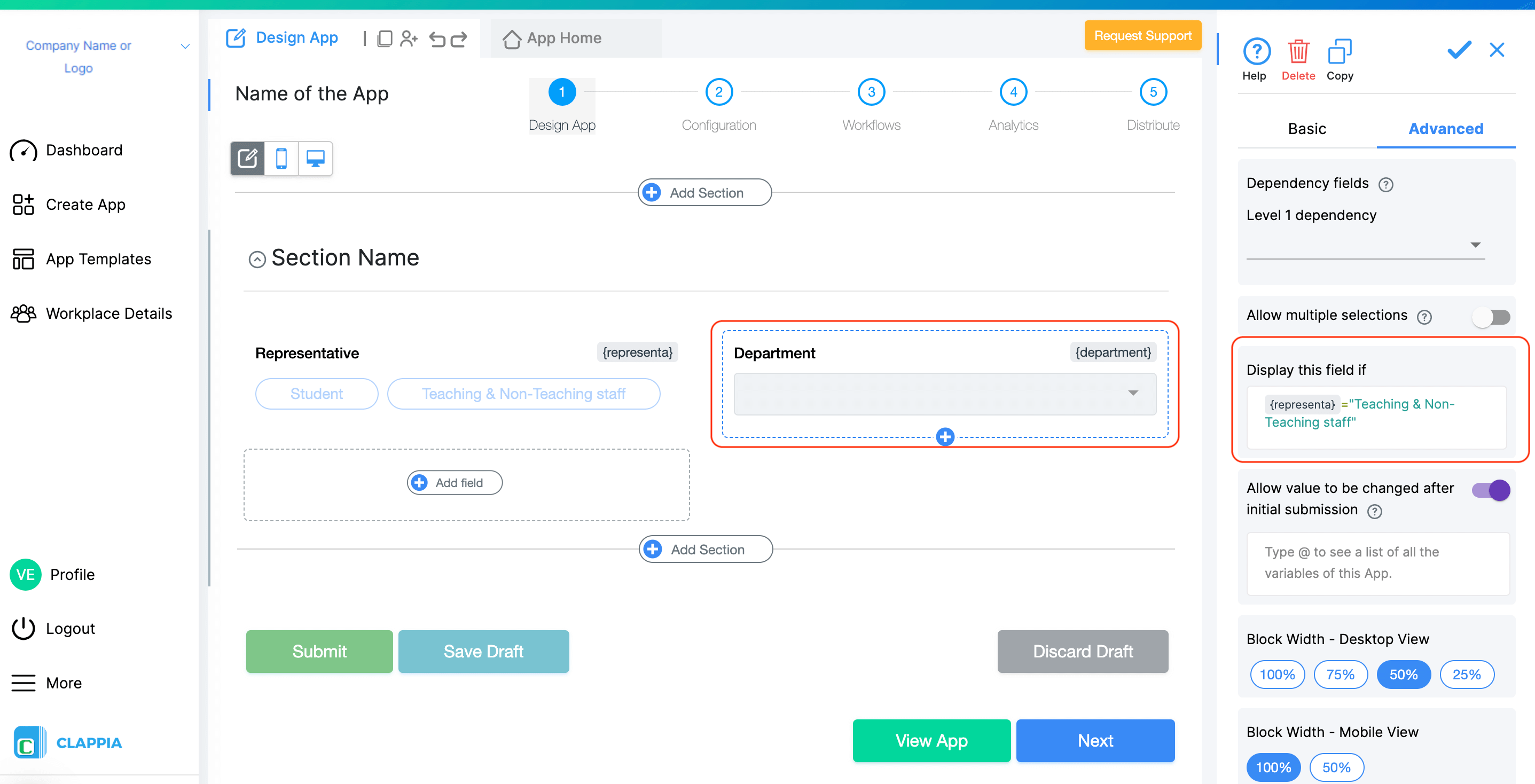Click the Display this field if formula box
The height and width of the screenshot is (784, 1535).
pos(1375,417)
